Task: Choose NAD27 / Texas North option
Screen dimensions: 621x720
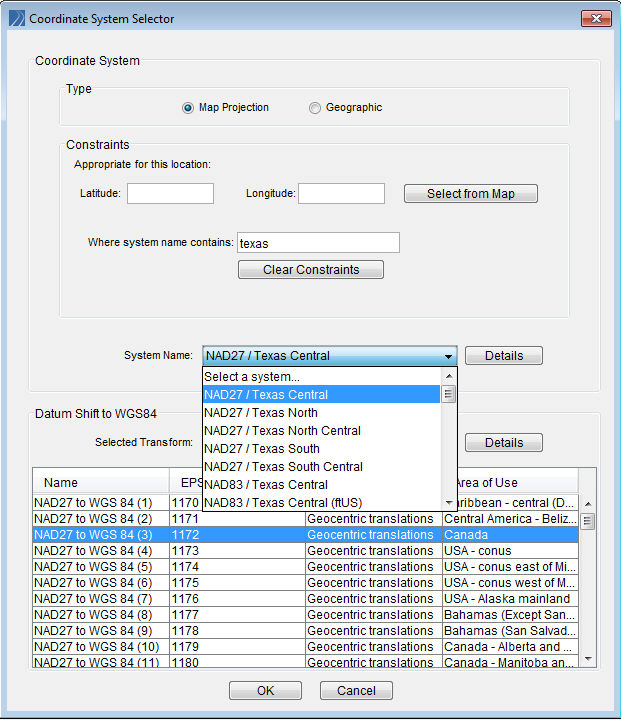Action: pos(322,412)
